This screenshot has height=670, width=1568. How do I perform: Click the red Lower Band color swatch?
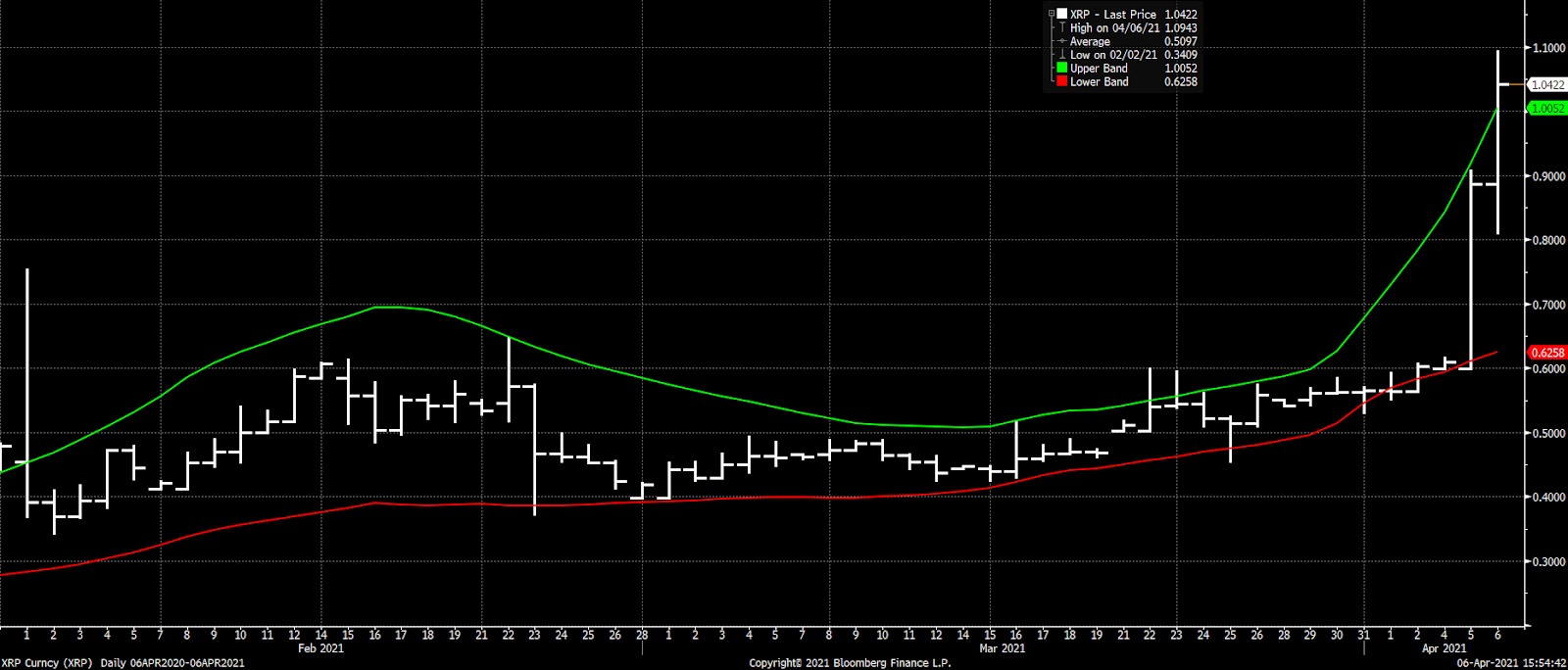pyautogui.click(x=1062, y=82)
